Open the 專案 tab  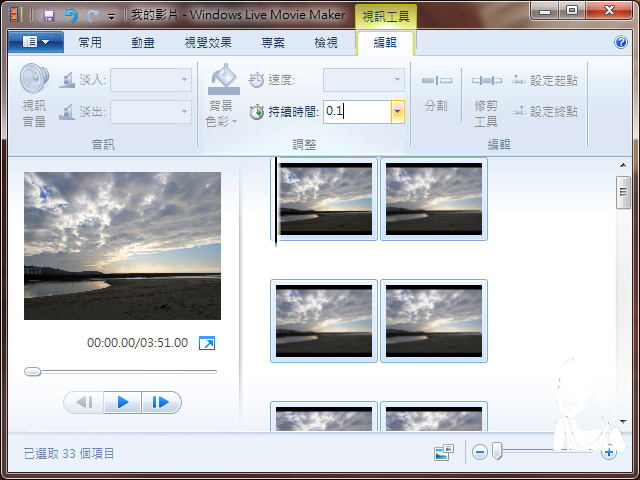coord(273,42)
